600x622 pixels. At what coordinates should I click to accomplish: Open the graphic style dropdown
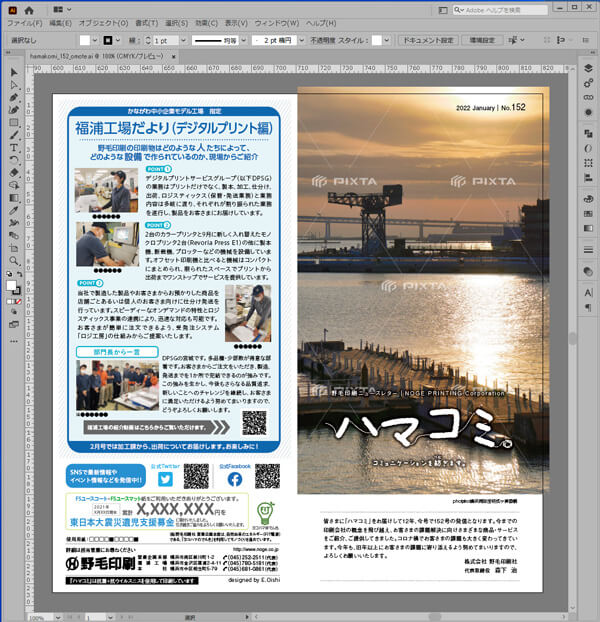(387, 40)
